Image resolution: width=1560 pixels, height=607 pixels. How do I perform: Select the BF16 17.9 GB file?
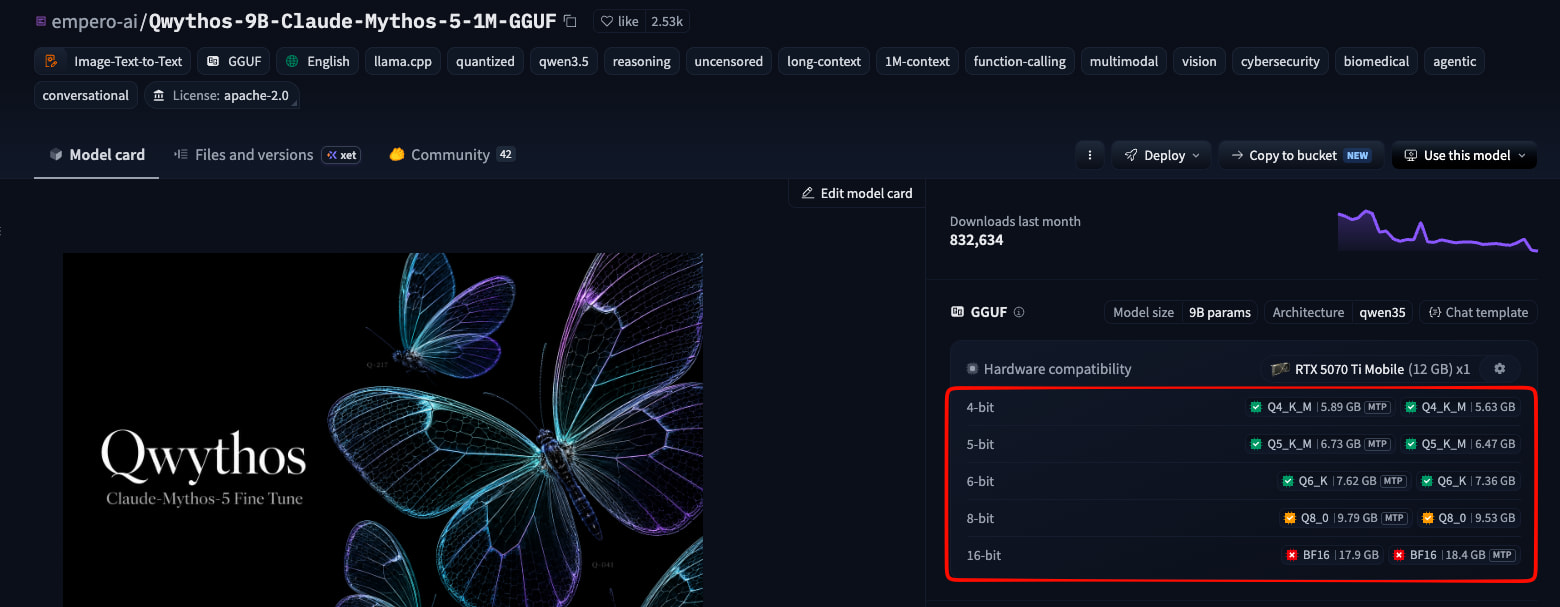point(1333,555)
